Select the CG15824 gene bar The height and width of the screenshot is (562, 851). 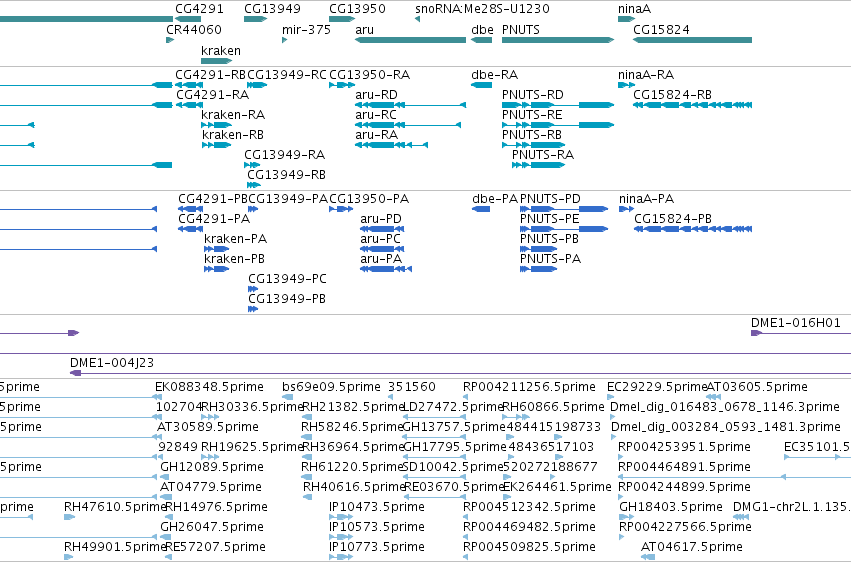(x=693, y=40)
